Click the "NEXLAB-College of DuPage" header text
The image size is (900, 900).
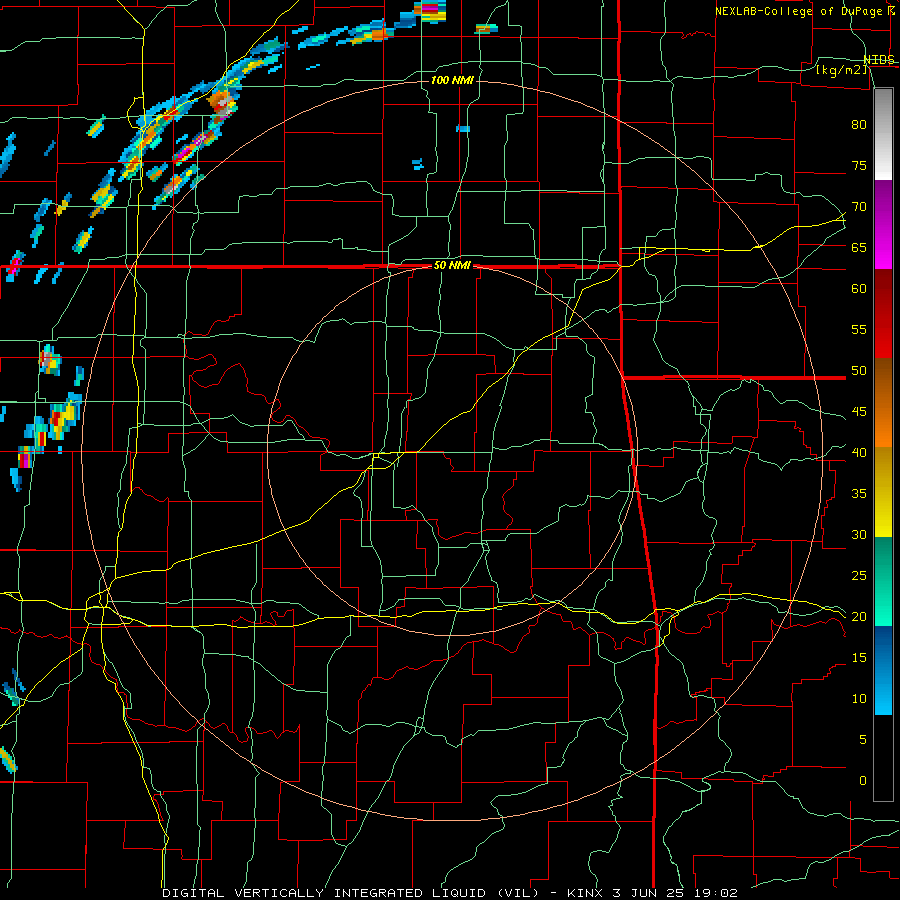click(801, 11)
